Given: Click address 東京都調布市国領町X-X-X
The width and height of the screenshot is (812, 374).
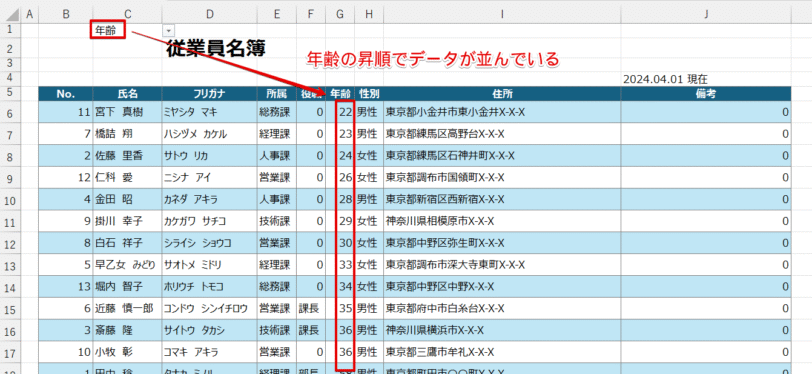Looking at the screenshot, I should [502, 178].
